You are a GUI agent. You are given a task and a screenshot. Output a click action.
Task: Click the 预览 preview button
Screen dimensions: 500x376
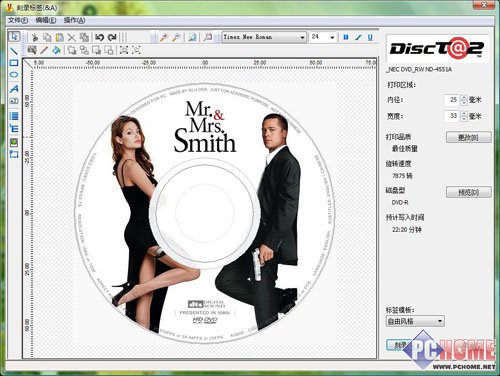point(468,192)
